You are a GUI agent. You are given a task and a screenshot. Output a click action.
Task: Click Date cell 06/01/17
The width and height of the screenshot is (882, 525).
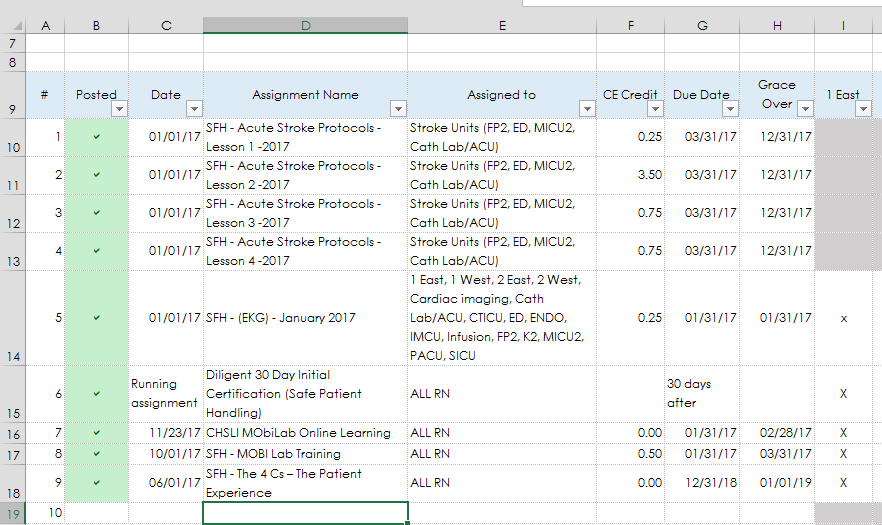175,483
